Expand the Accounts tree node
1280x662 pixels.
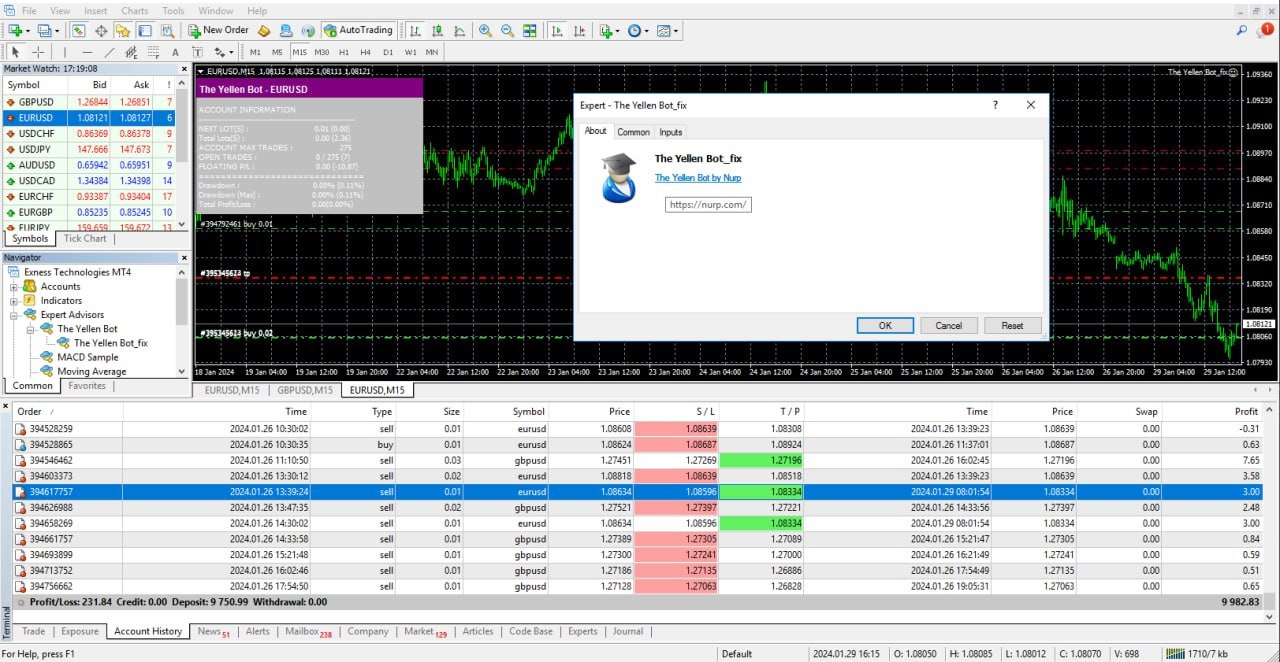click(15, 287)
